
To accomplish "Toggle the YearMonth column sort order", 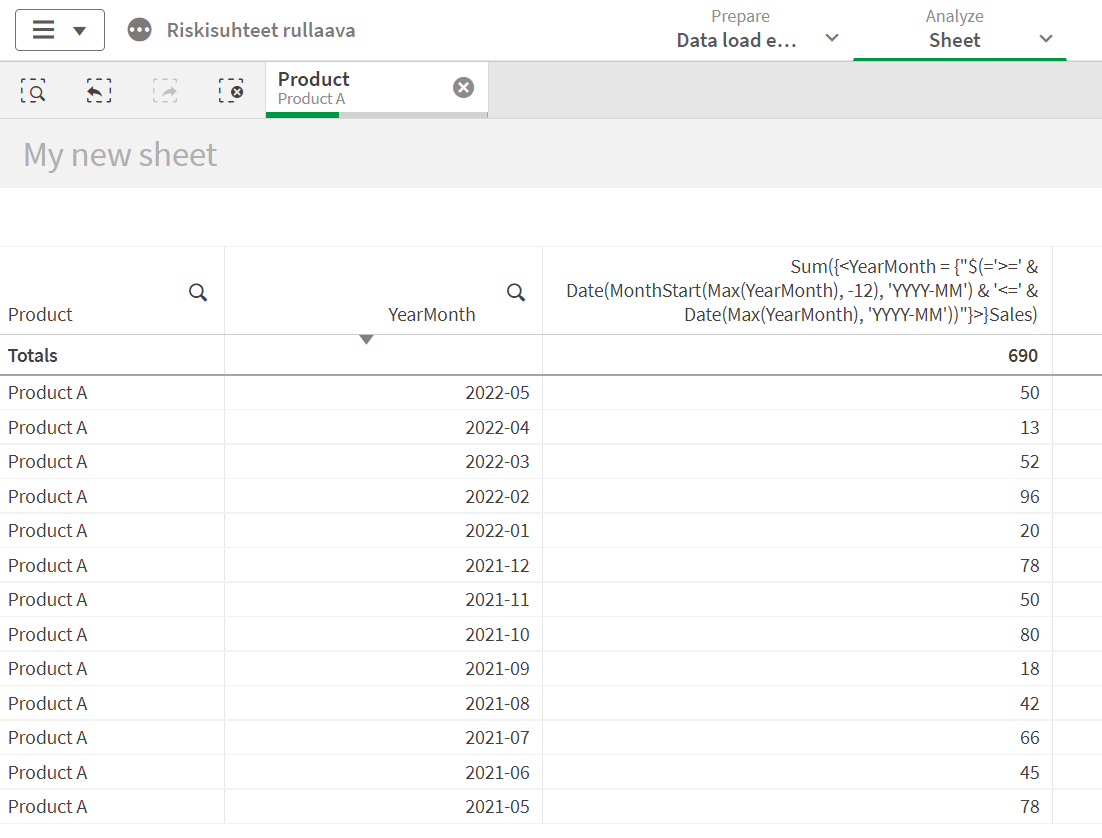I will pos(367,339).
